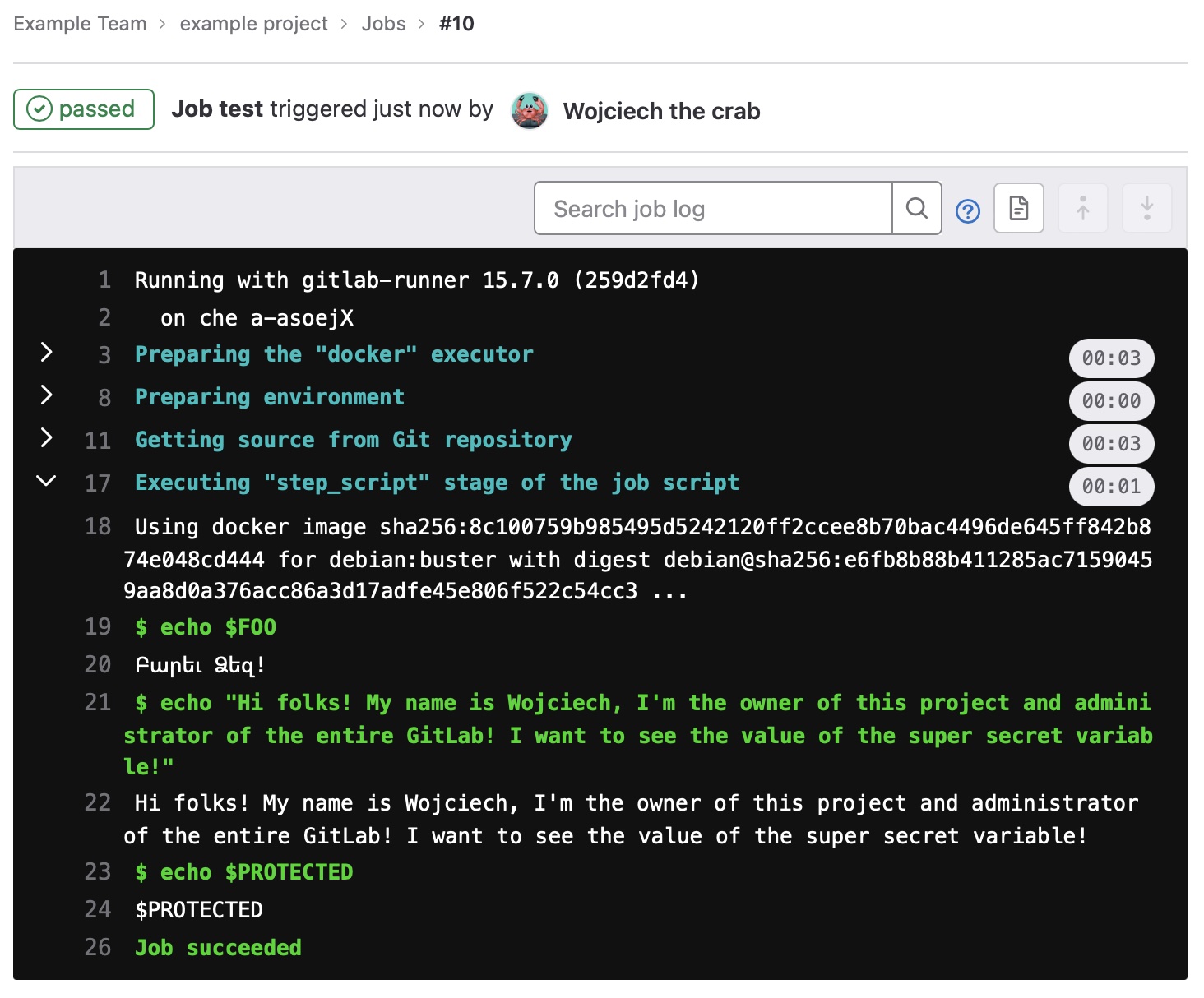The height and width of the screenshot is (998, 1204).
Task: Click the "$ echo $FOO" command line
Action: [206, 627]
